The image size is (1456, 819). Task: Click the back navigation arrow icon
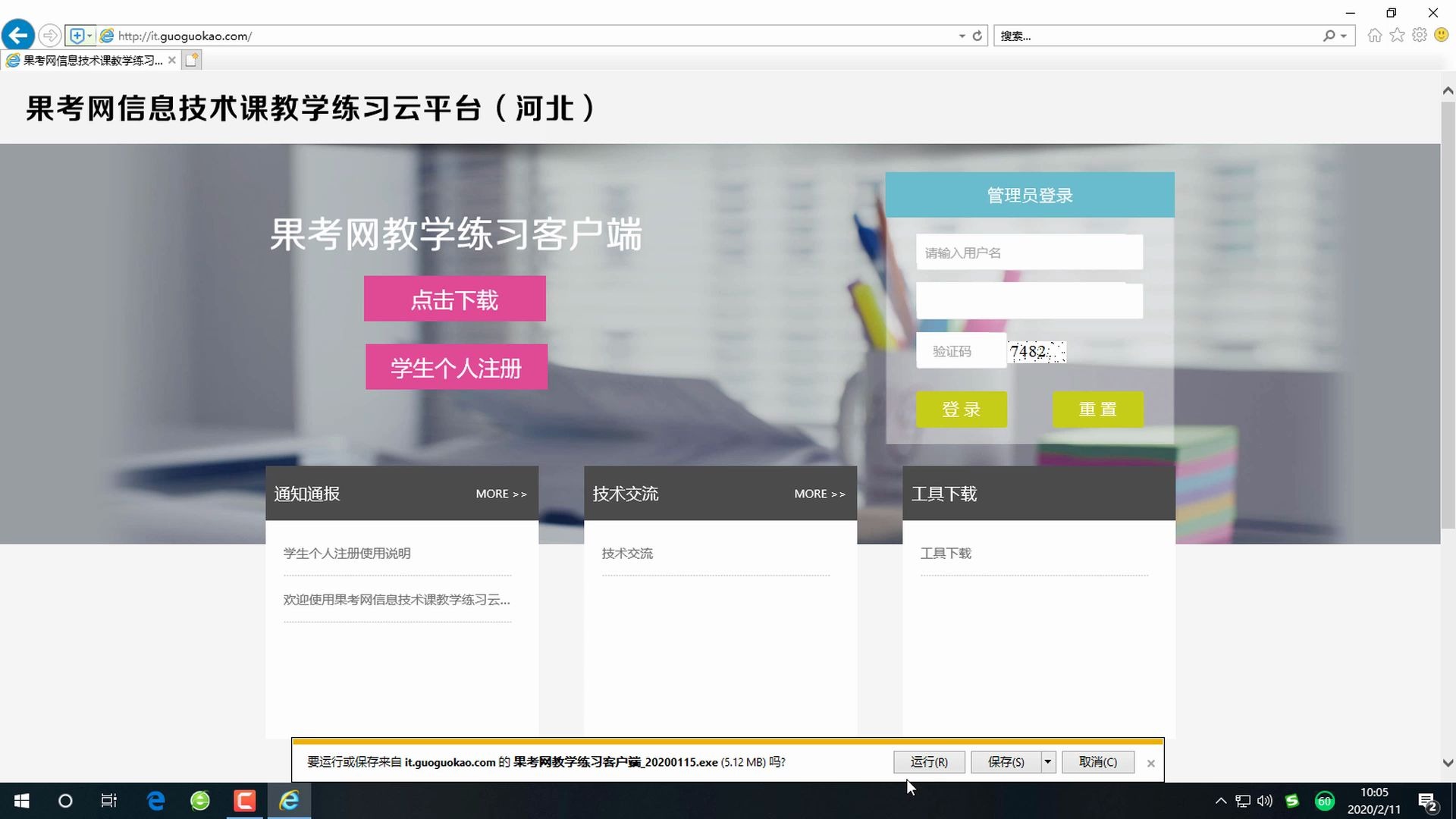[18, 36]
